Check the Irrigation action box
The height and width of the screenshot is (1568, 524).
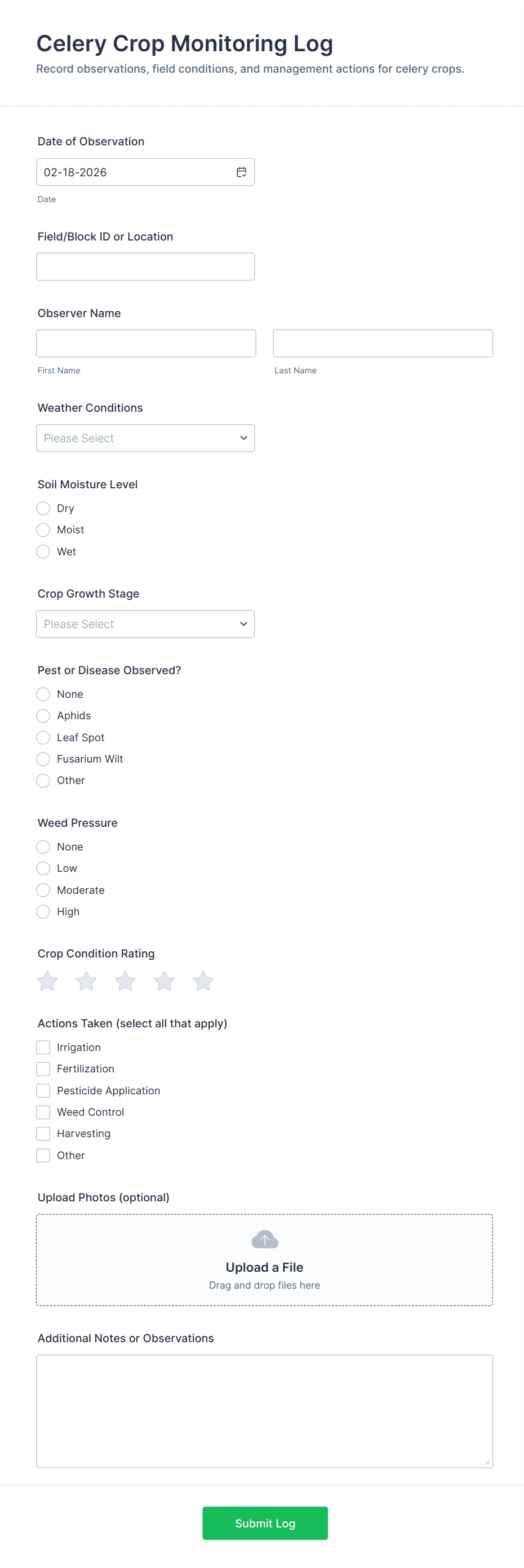click(43, 1047)
